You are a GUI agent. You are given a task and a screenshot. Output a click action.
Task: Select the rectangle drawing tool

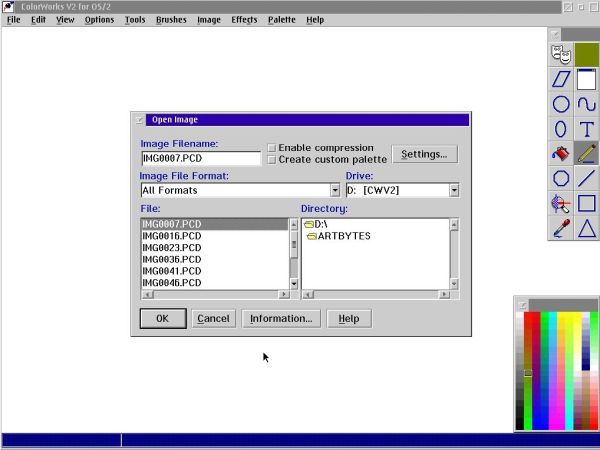[x=586, y=203]
